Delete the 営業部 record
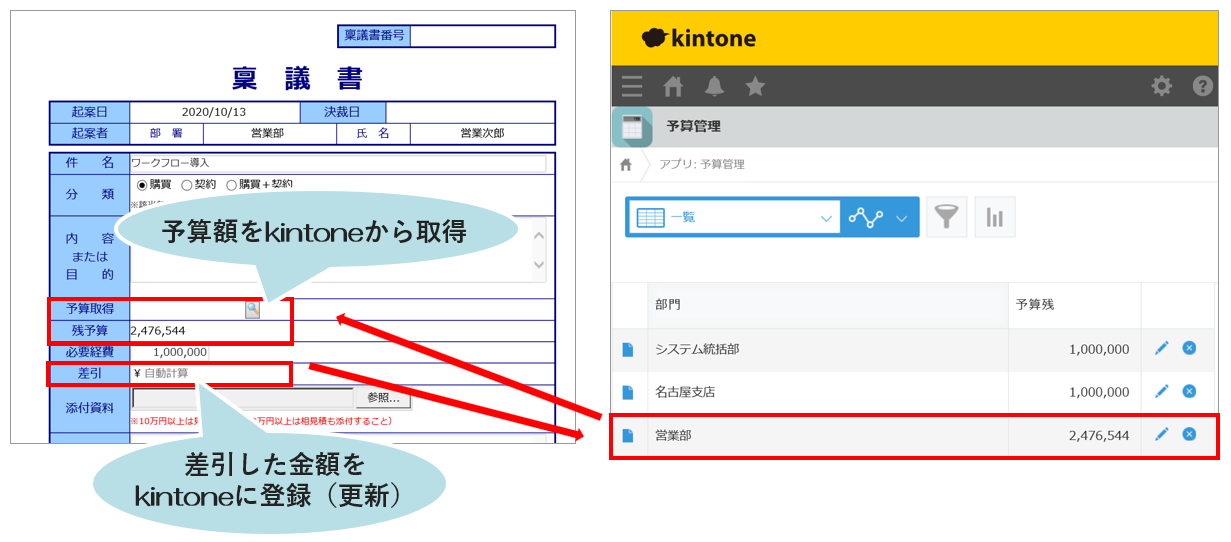This screenshot has width=1231, height=542. 1189,434
